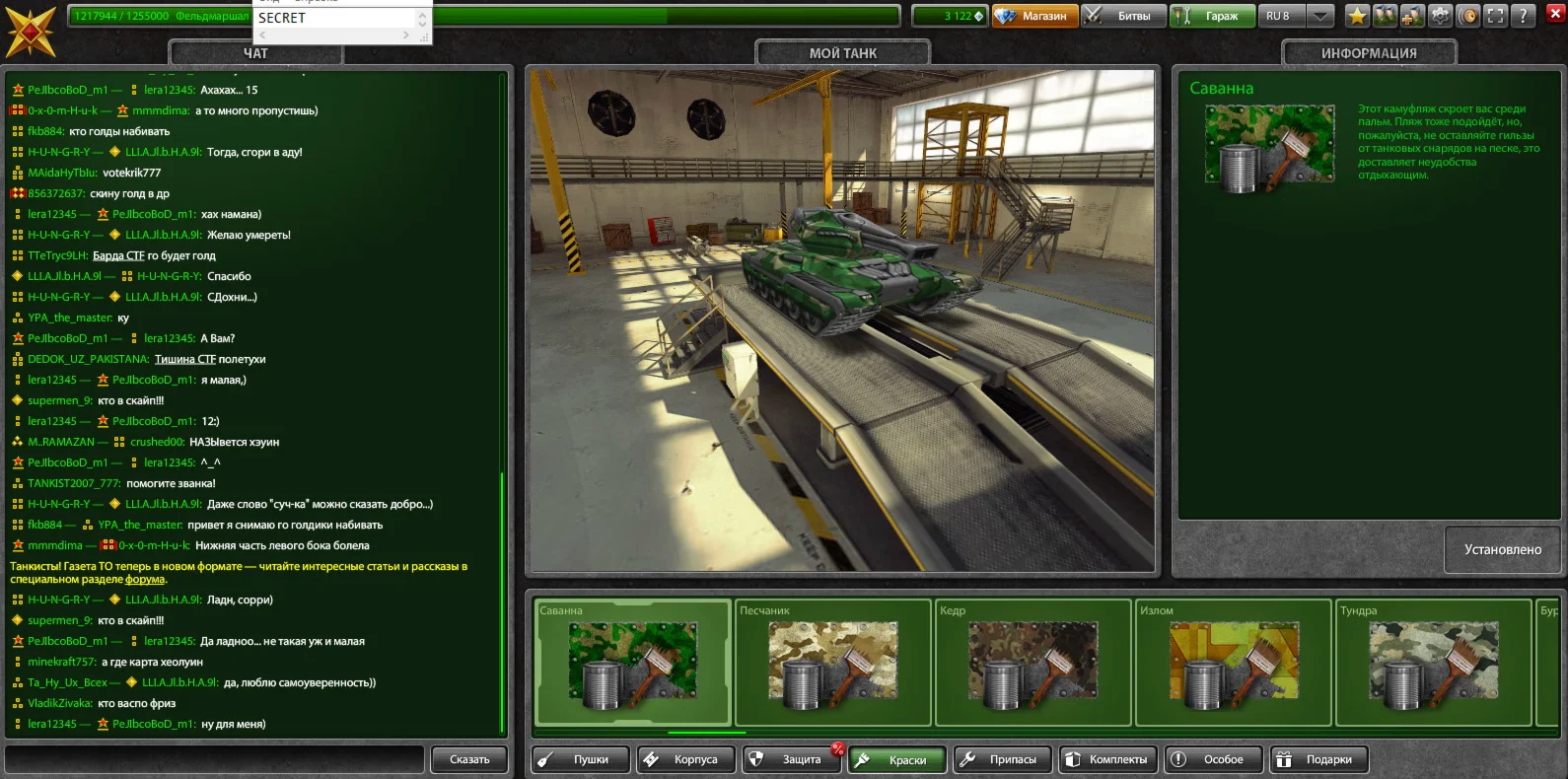Click username DEDOK_UZ_PAKISTANA in chat
This screenshot has width=1568, height=779.
tap(88, 359)
